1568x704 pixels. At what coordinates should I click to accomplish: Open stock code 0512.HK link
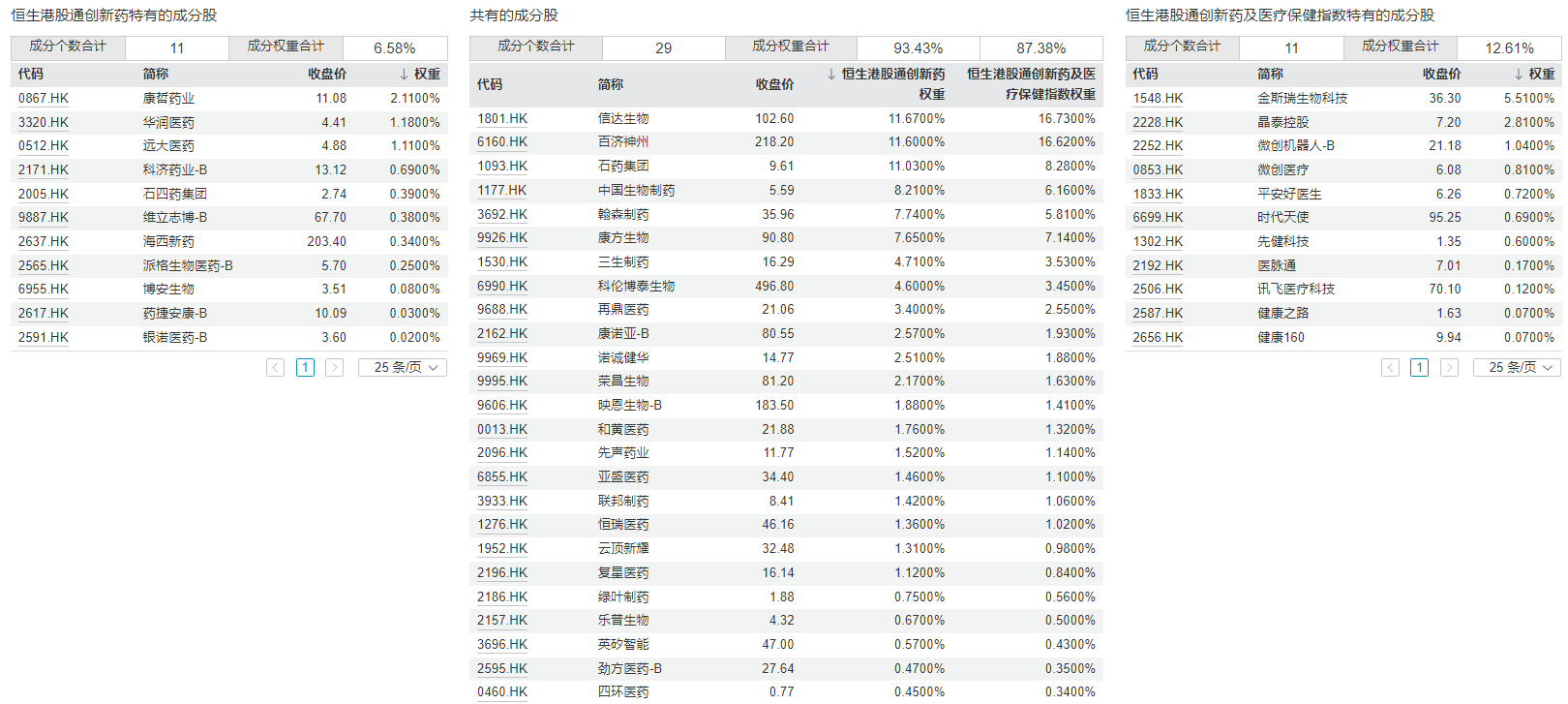pos(44,146)
